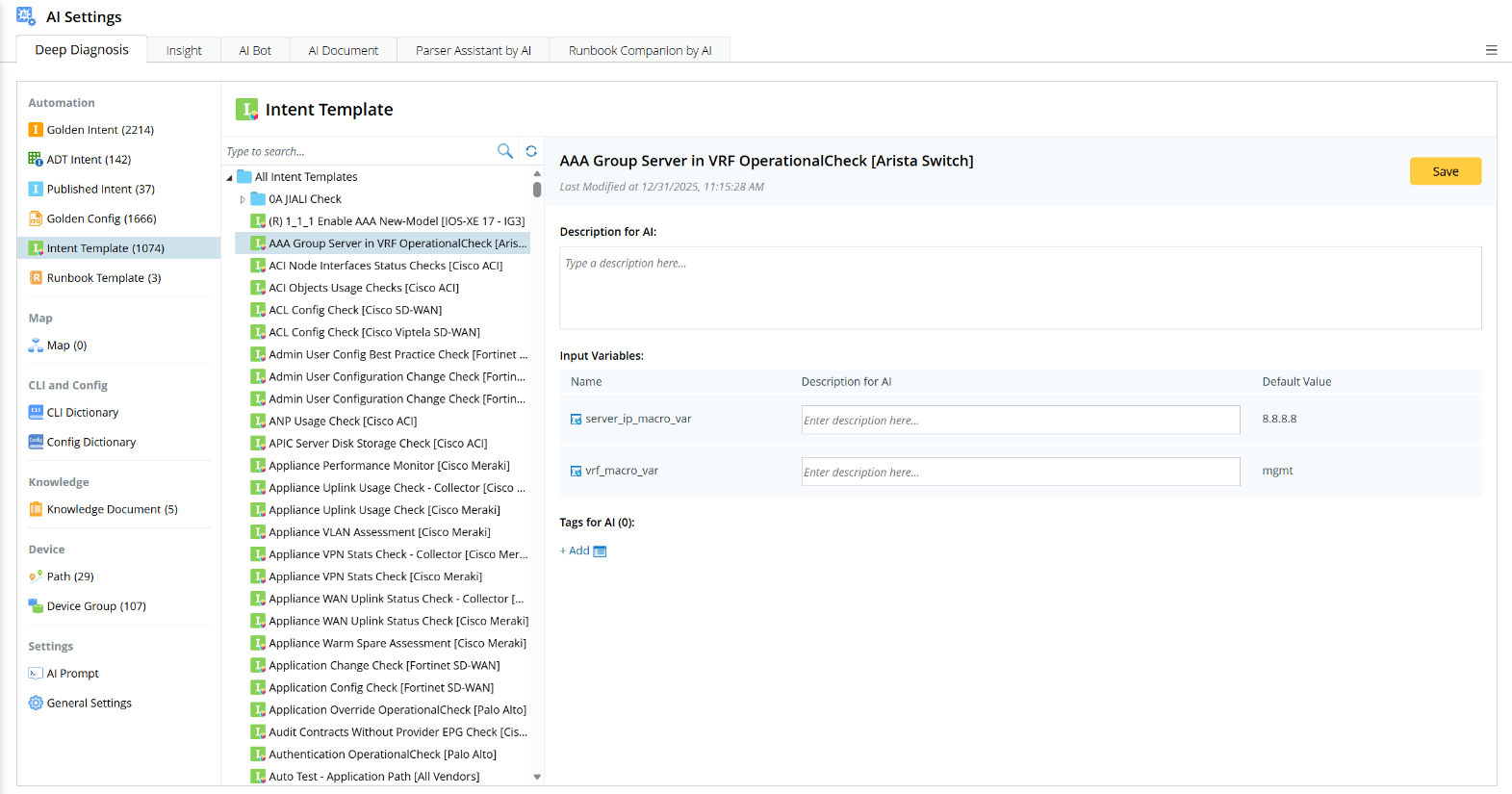
Task: Click the search magnifier icon in Intent Template
Action: click(504, 151)
